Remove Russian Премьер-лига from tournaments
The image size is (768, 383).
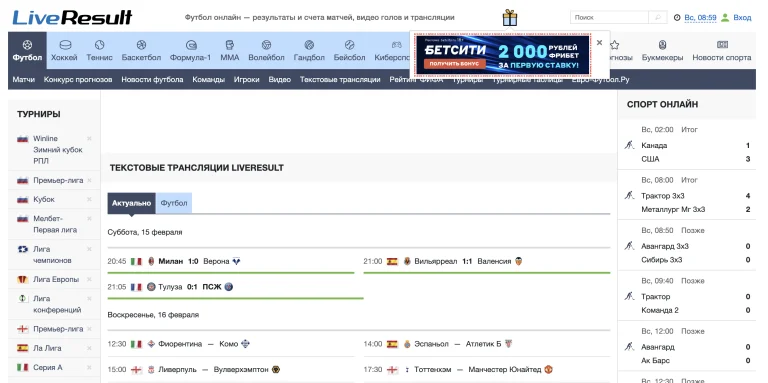89,180
